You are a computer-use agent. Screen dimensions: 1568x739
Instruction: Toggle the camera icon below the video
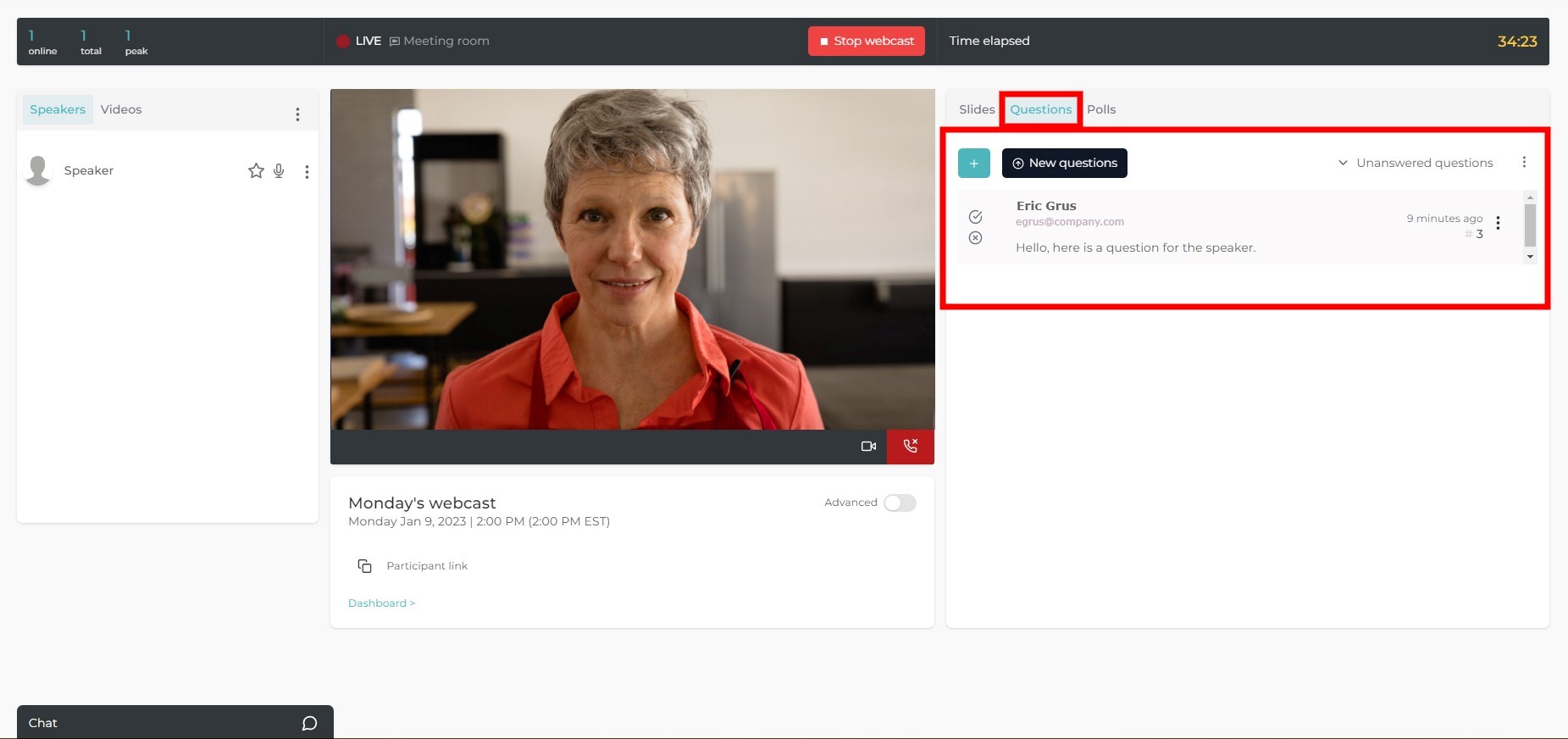[868, 446]
